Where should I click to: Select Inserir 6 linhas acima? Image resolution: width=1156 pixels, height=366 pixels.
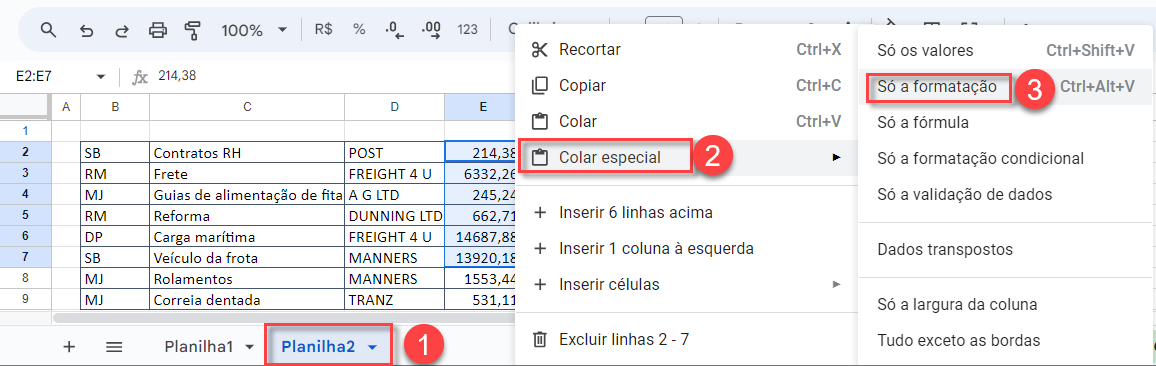686,213
